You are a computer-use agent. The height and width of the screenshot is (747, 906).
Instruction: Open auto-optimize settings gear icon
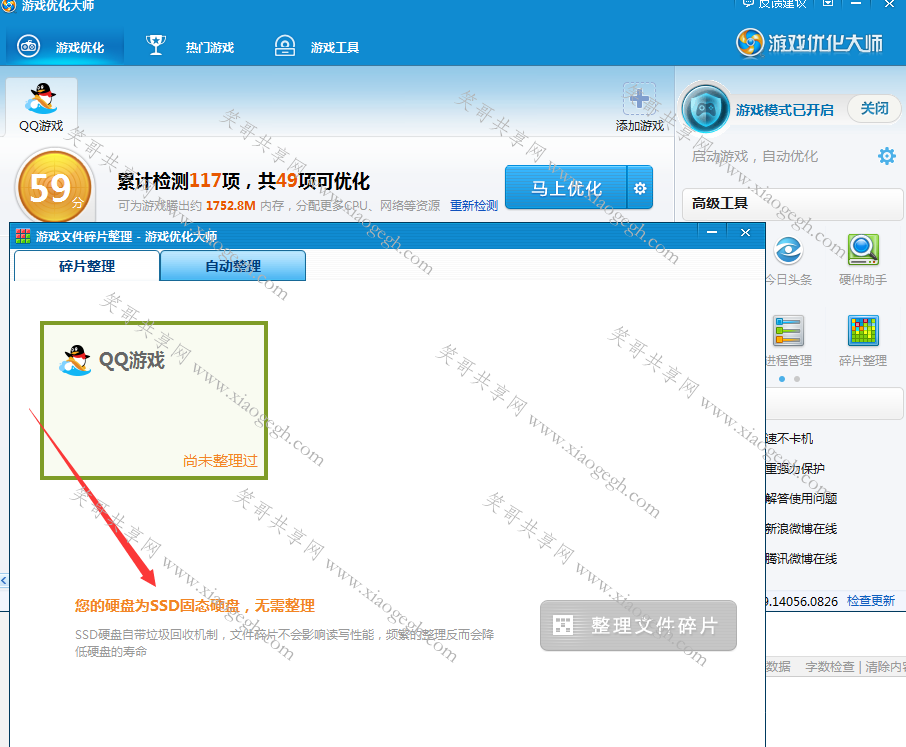[886, 156]
